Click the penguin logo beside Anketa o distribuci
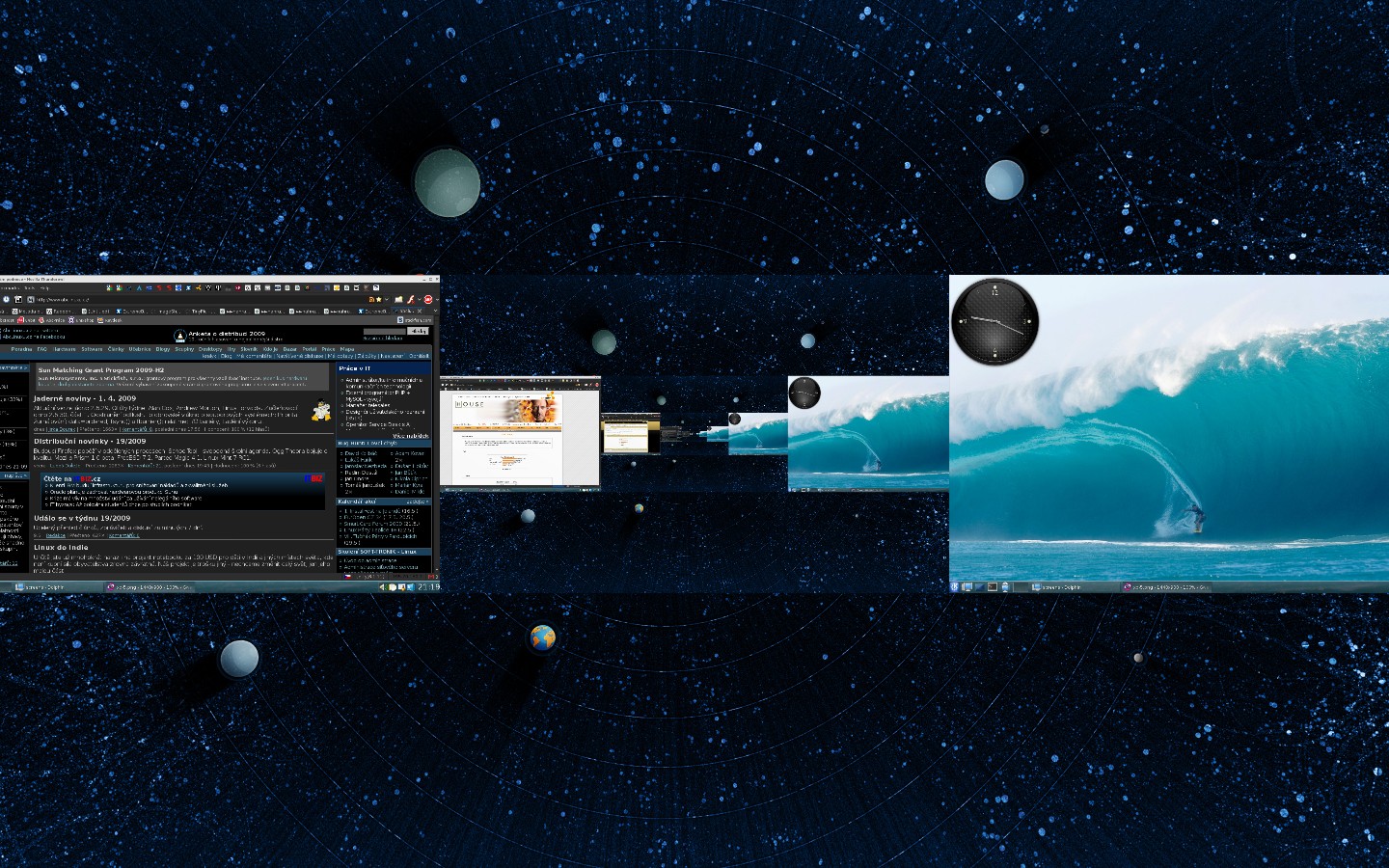 point(180,336)
